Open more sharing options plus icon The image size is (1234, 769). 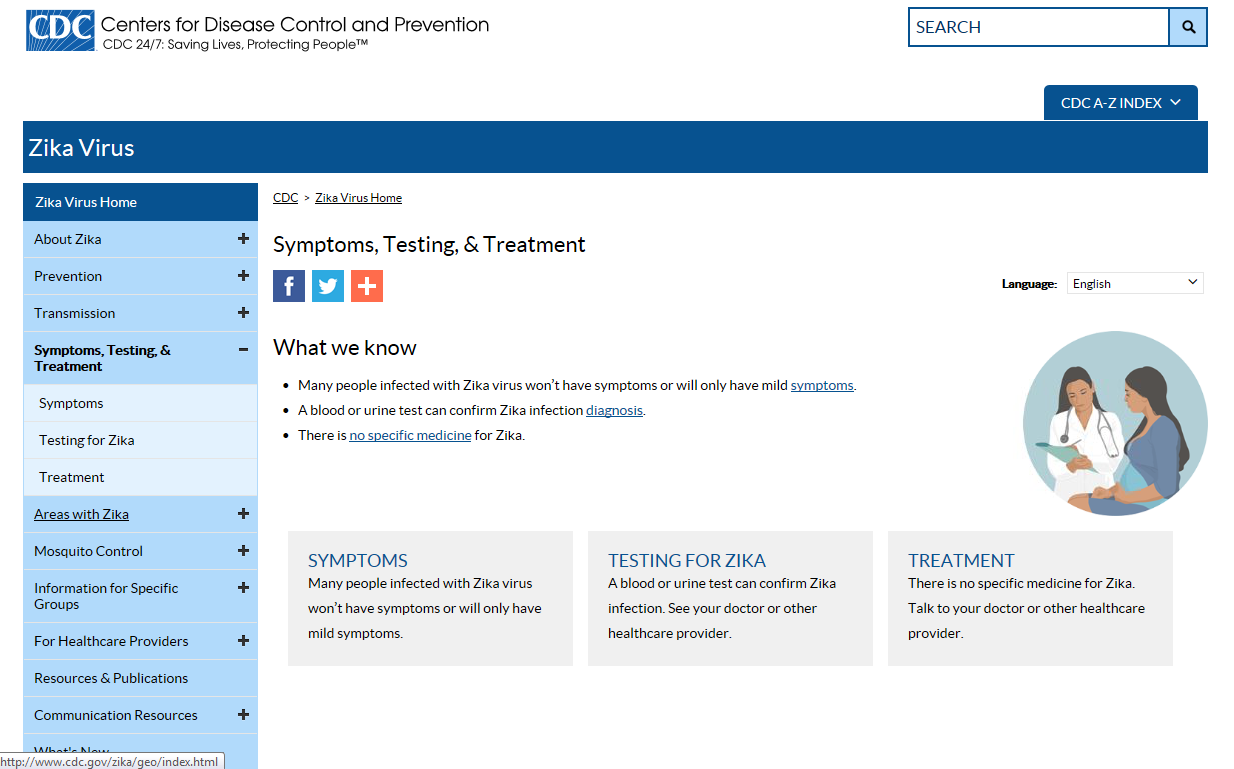367,286
